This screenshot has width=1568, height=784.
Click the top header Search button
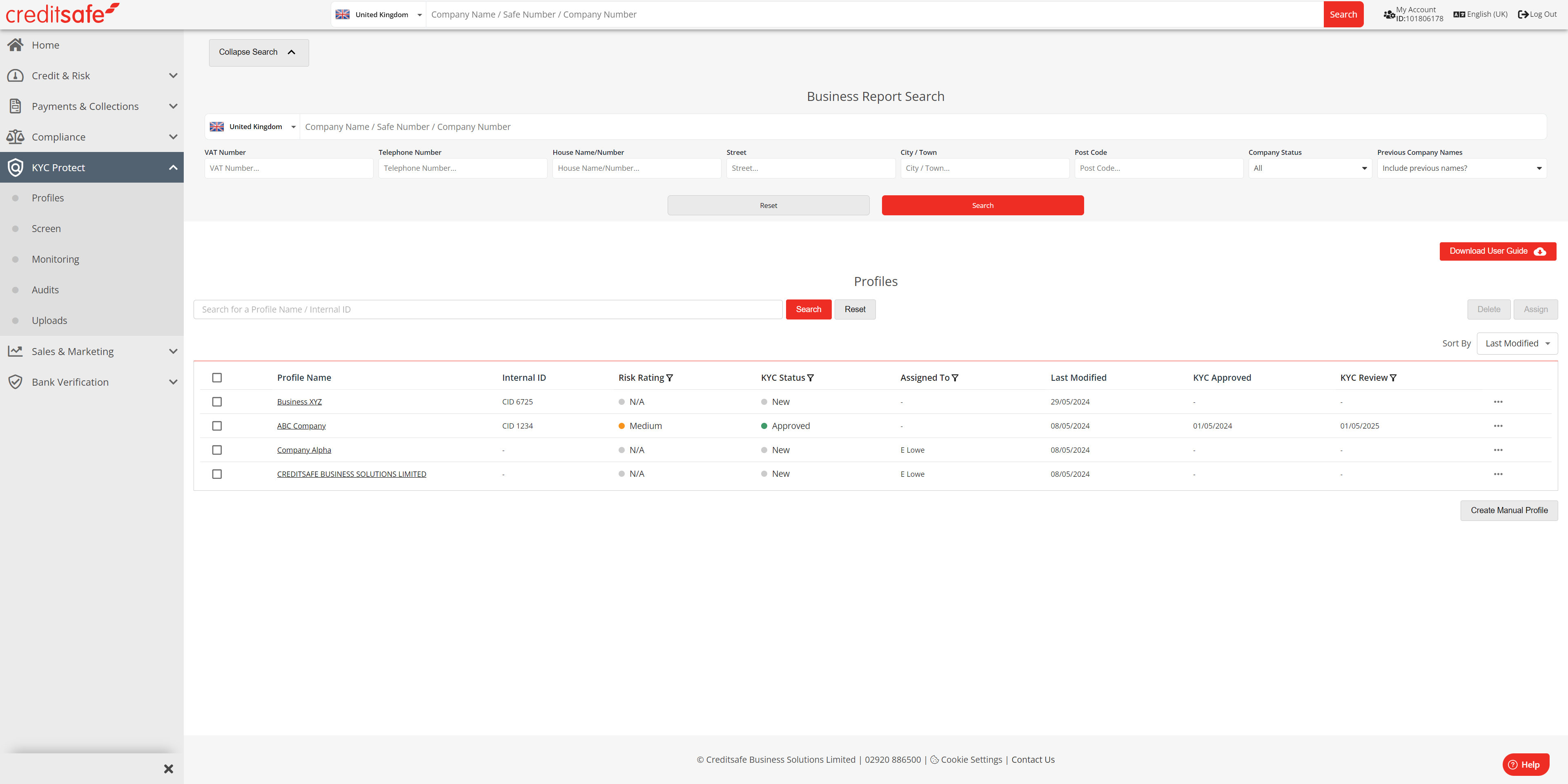click(x=1343, y=14)
